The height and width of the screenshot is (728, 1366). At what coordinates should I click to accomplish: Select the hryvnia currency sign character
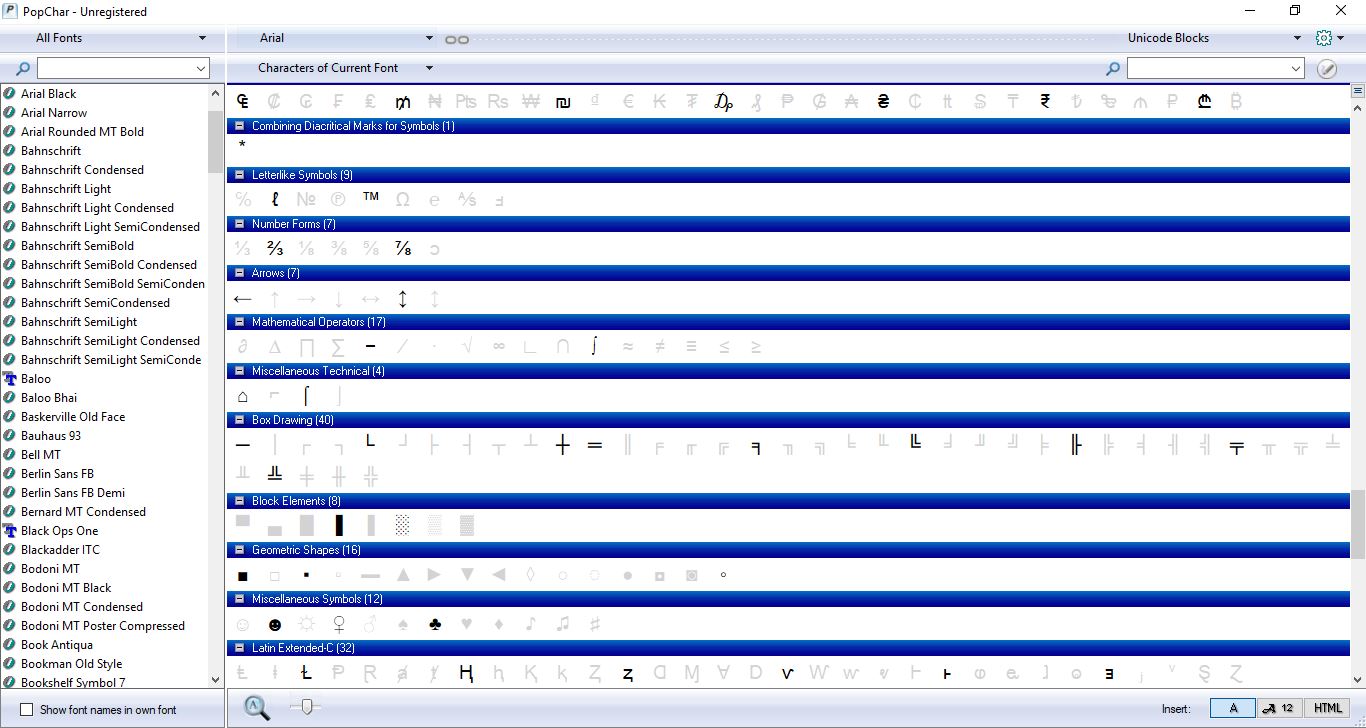tap(883, 101)
